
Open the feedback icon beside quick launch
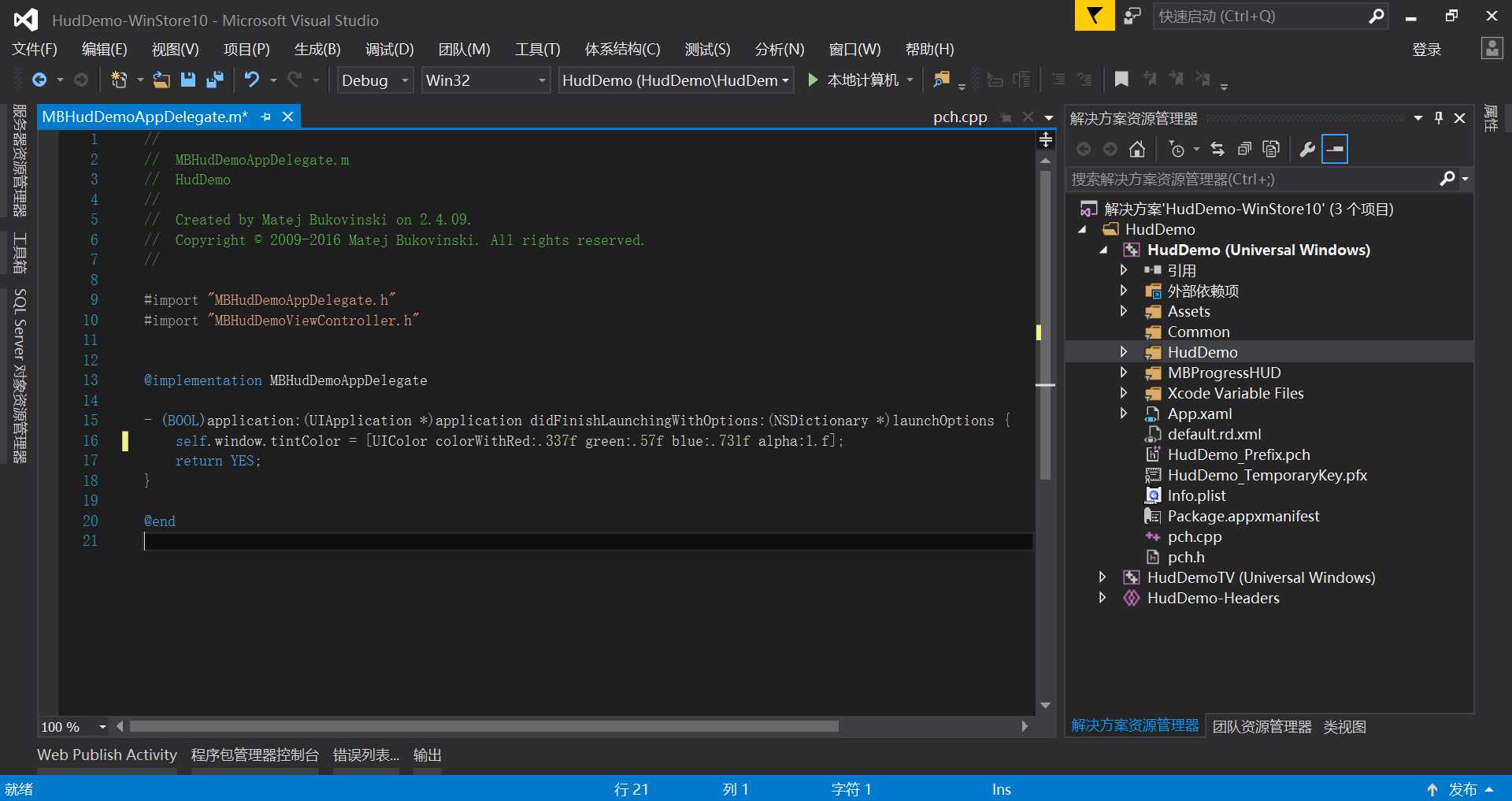click(x=1132, y=16)
